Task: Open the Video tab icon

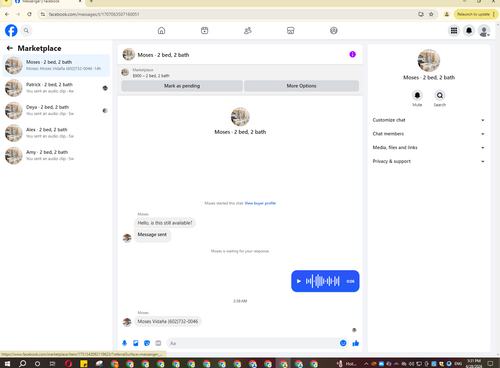Action: [204, 31]
